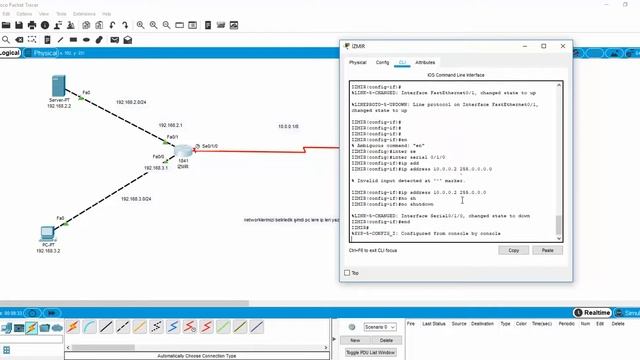Choose the console cable type
640x360 pixels.
(90, 327)
